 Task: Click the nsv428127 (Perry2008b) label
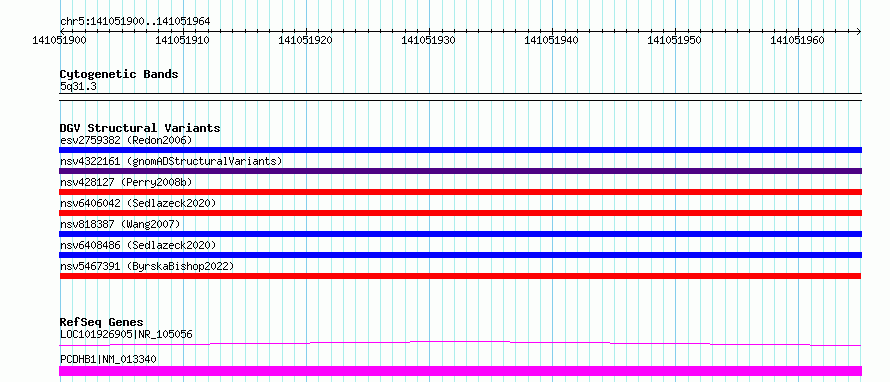pos(126,182)
